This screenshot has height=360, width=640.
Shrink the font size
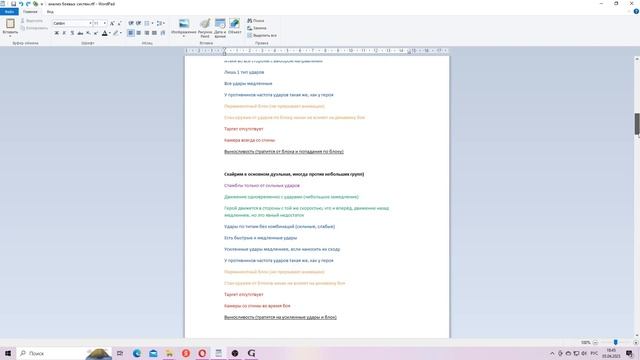tap(119, 23)
